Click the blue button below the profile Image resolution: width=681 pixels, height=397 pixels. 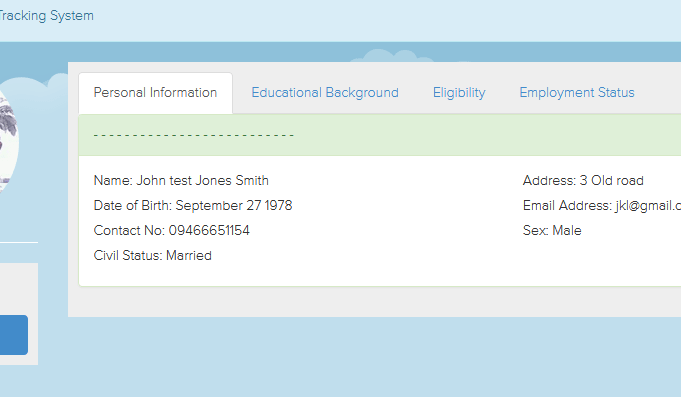tap(14, 335)
